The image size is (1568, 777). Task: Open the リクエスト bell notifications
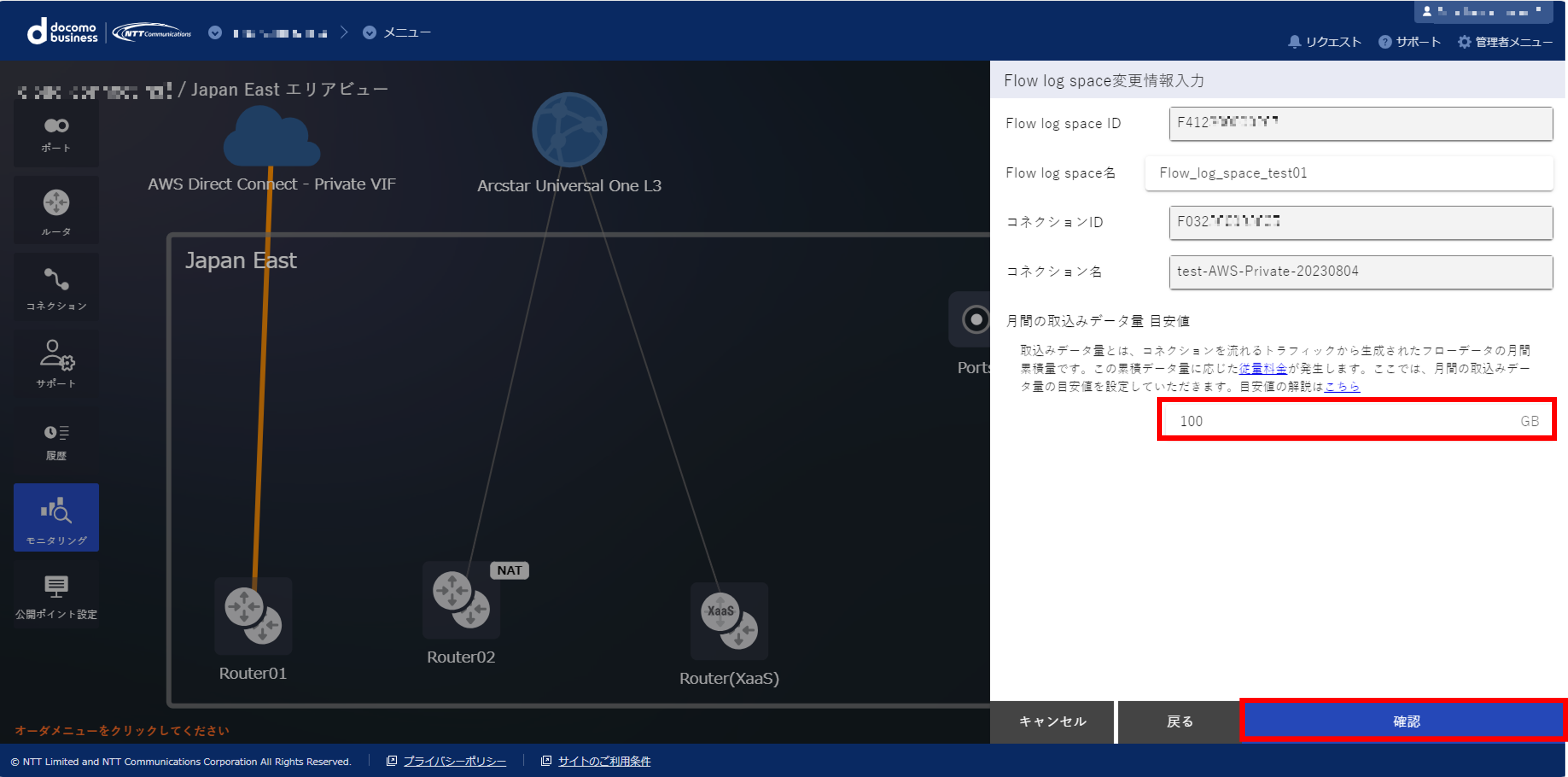click(x=1324, y=41)
